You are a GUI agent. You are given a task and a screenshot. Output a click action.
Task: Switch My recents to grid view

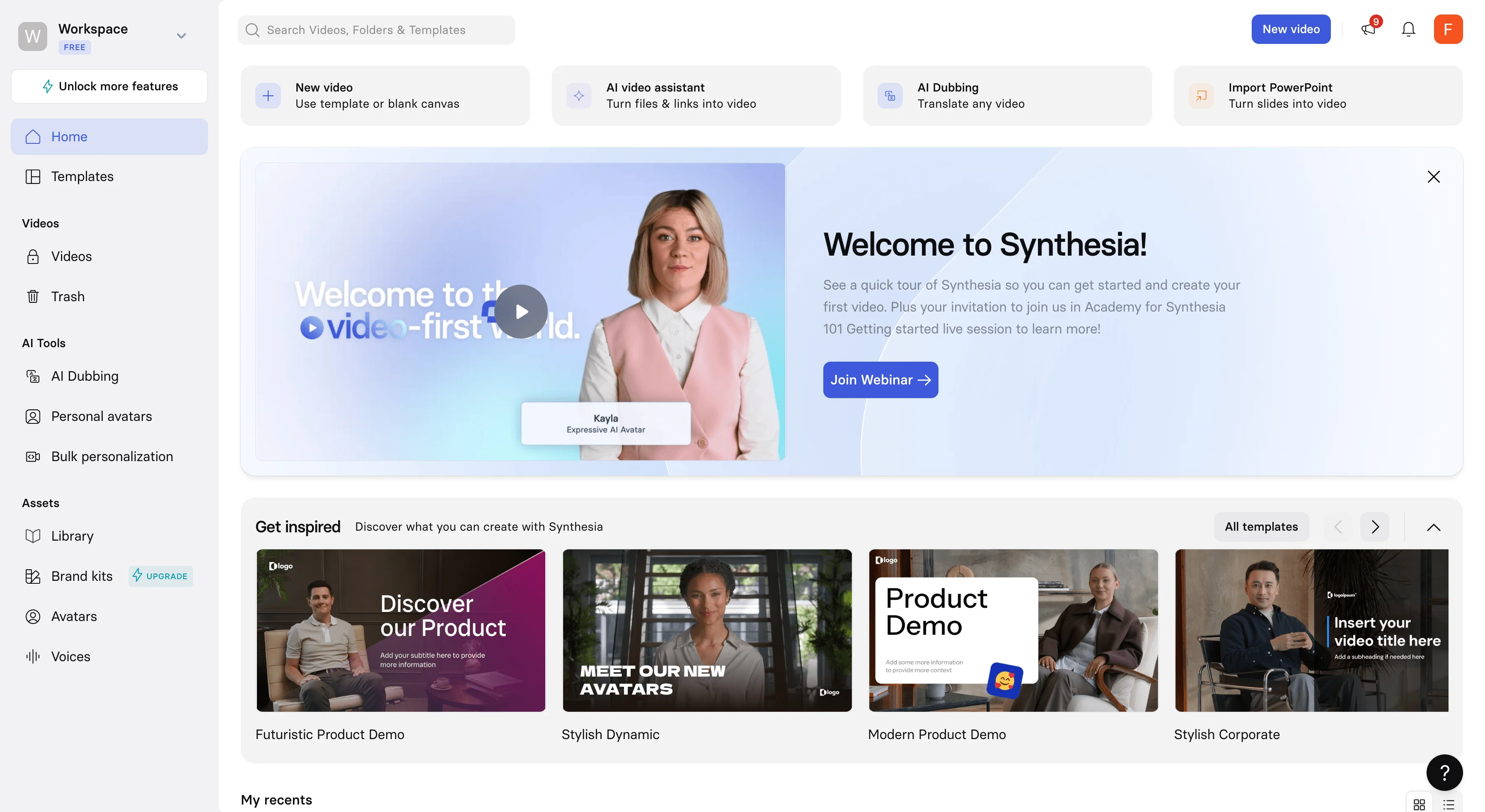[x=1419, y=805]
